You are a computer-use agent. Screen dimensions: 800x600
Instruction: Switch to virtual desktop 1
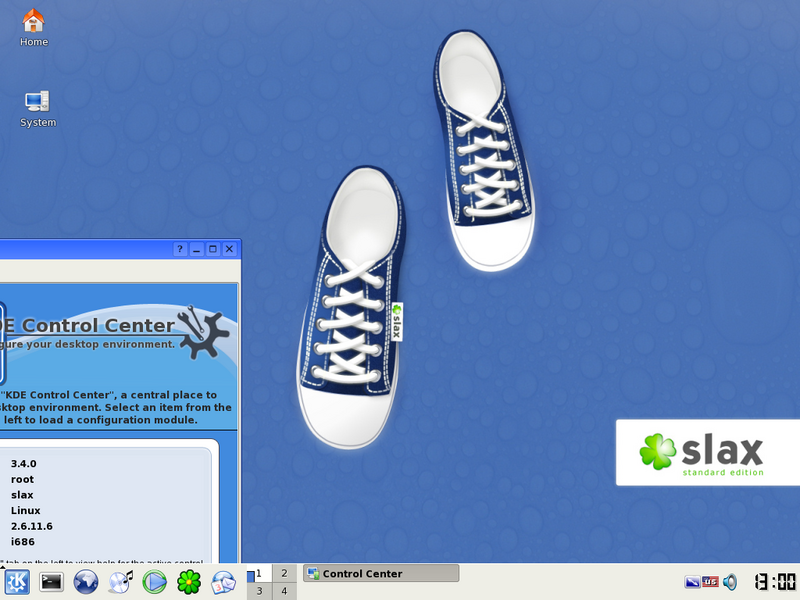(x=259, y=573)
